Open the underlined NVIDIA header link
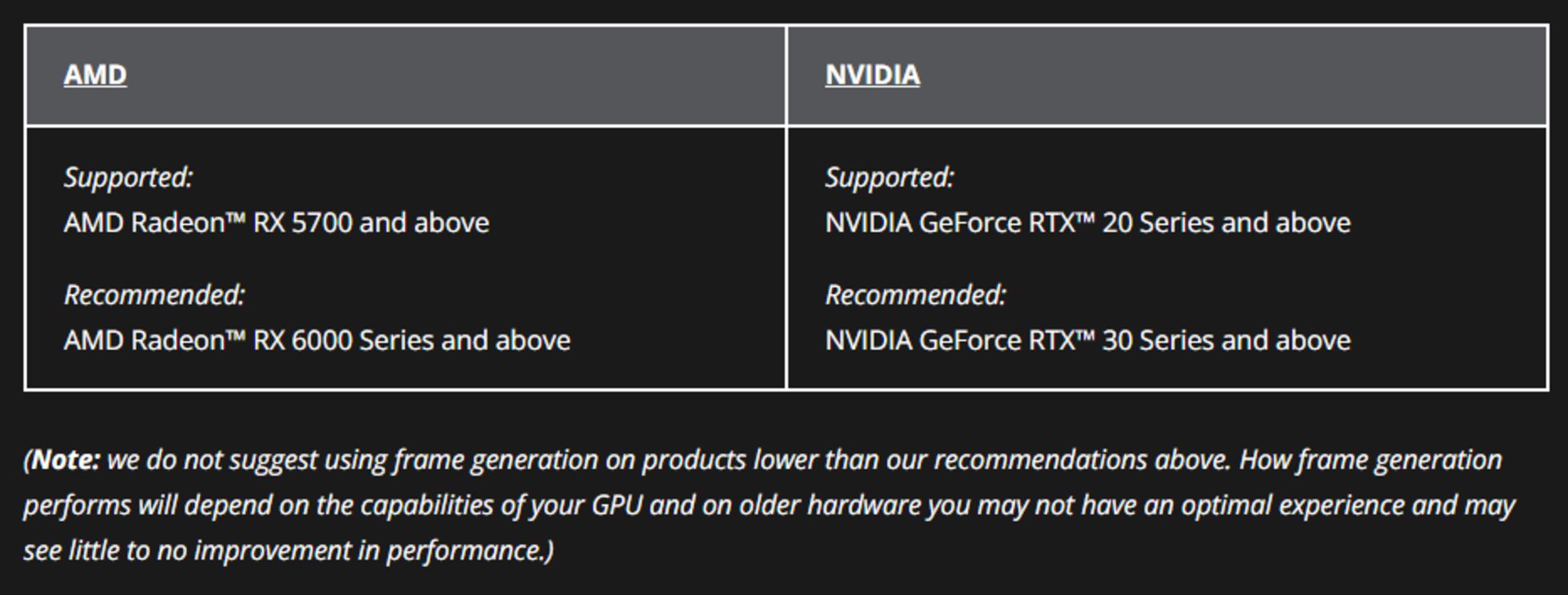Viewport: 1568px width, 595px height. (872, 74)
